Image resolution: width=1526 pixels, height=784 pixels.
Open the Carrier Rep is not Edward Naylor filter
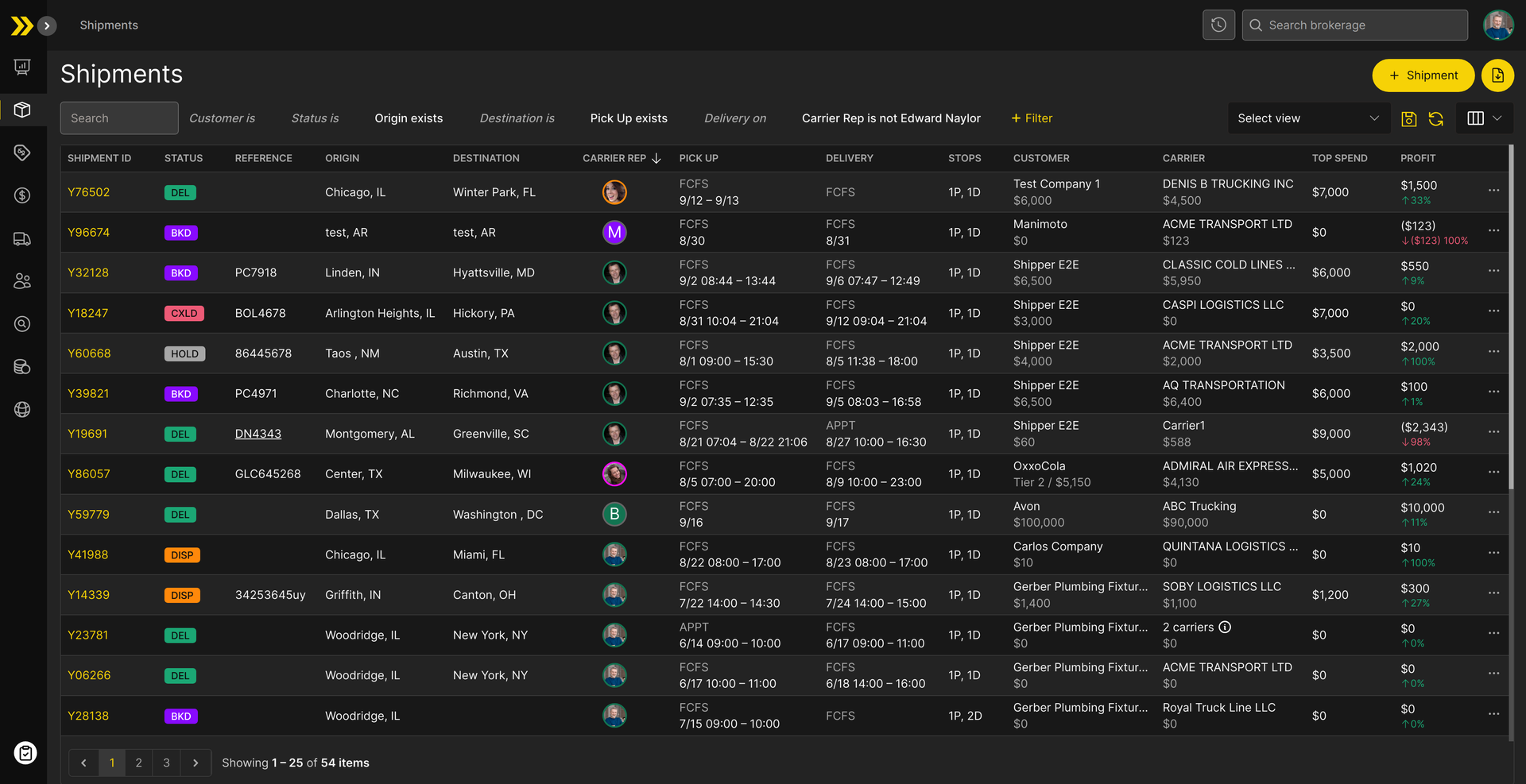coord(891,118)
